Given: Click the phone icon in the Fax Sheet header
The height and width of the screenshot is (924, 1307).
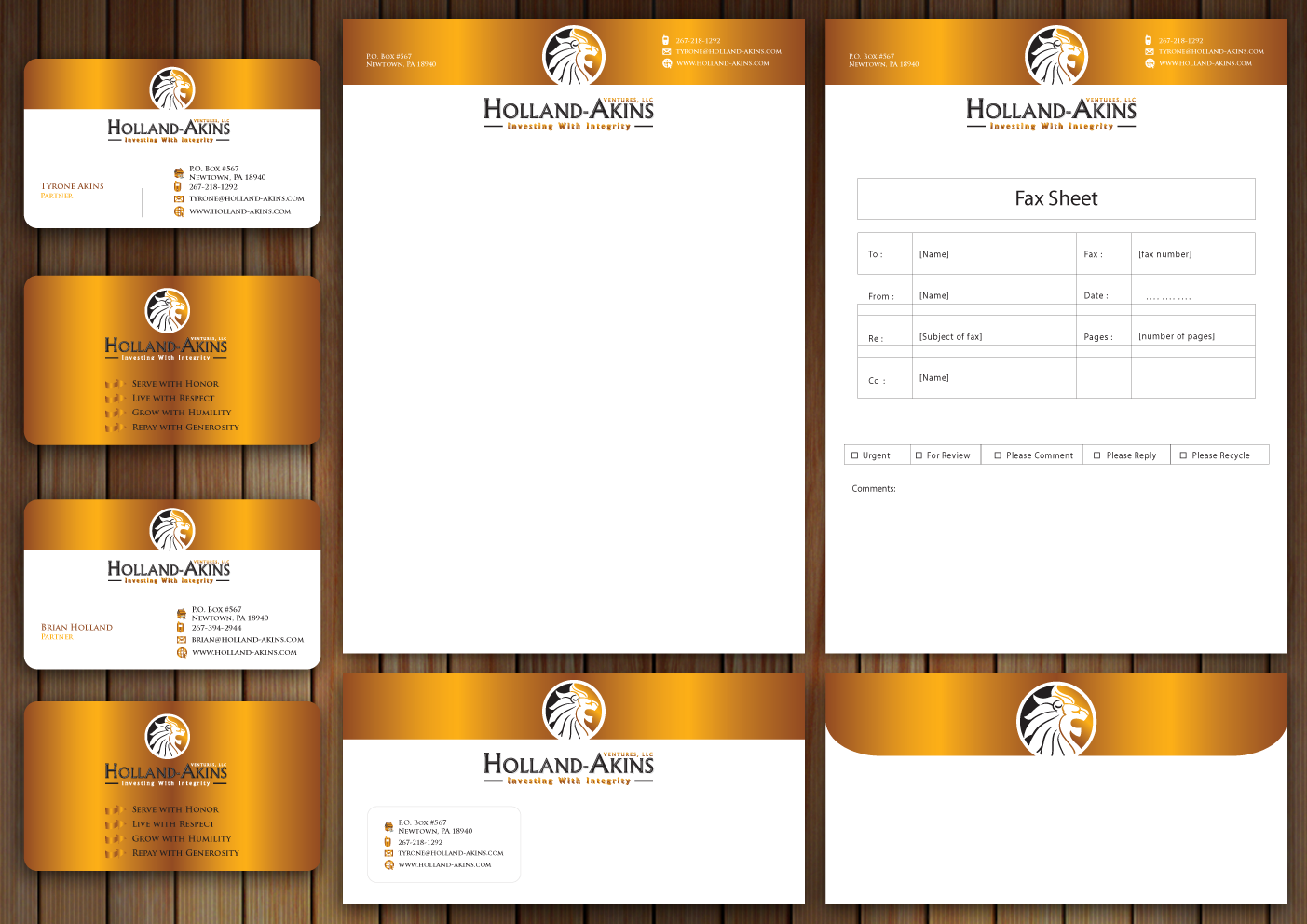Looking at the screenshot, I should click(1149, 40).
